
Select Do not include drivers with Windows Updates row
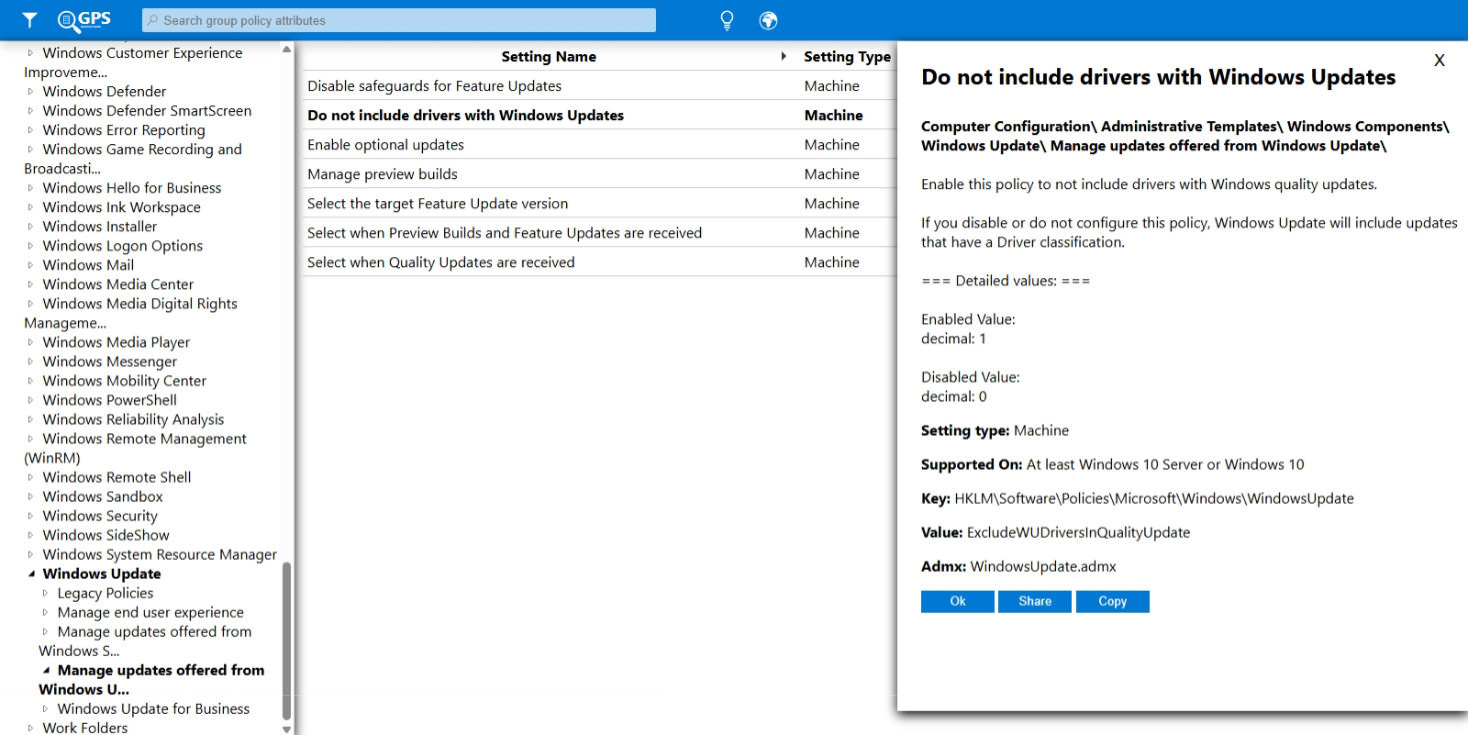pos(600,115)
